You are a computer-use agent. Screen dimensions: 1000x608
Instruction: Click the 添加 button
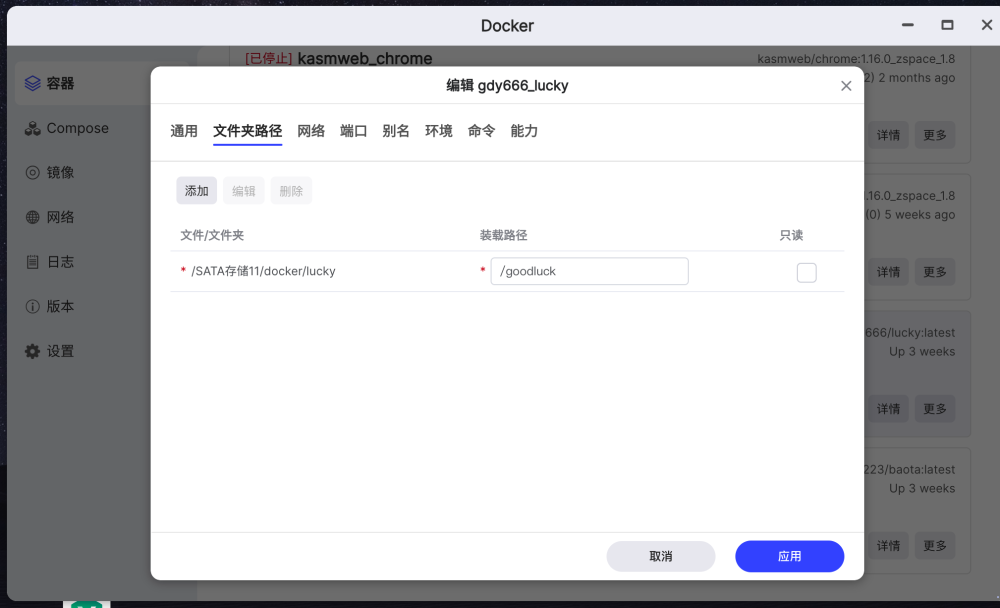coord(196,191)
